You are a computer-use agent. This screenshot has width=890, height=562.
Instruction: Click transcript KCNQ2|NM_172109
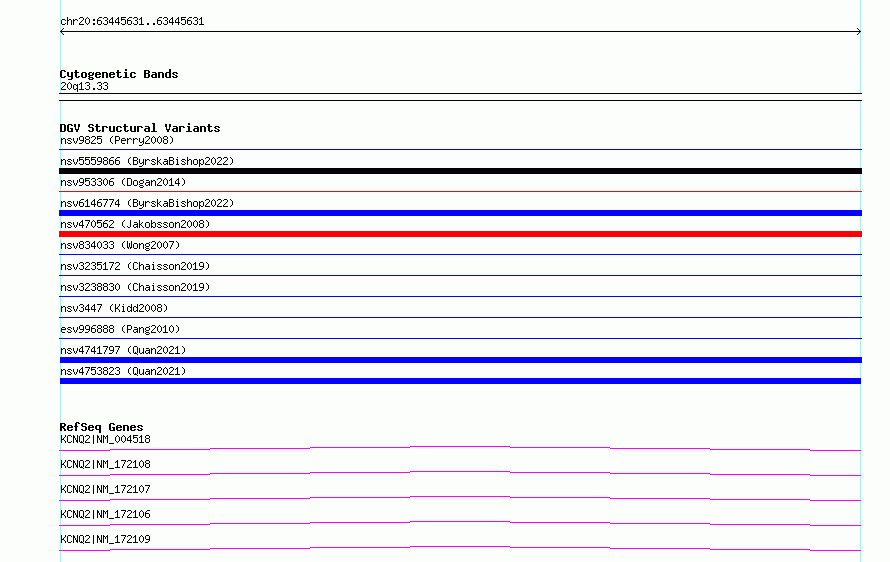pyautogui.click(x=105, y=539)
